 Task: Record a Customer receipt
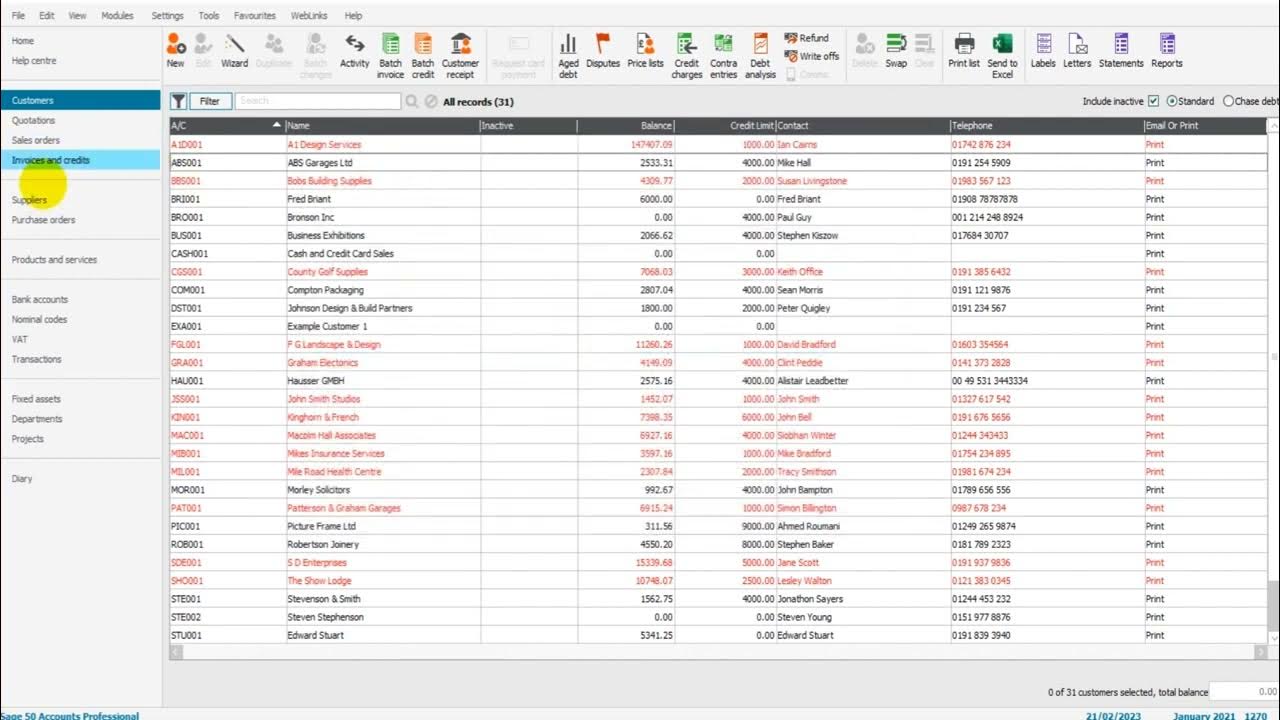pyautogui.click(x=460, y=56)
